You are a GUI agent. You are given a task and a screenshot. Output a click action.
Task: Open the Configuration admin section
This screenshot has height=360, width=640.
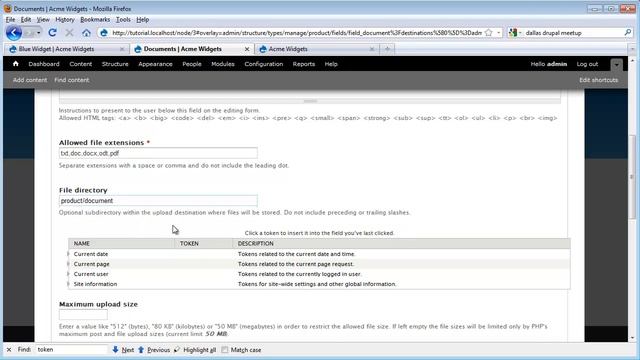coord(264,64)
